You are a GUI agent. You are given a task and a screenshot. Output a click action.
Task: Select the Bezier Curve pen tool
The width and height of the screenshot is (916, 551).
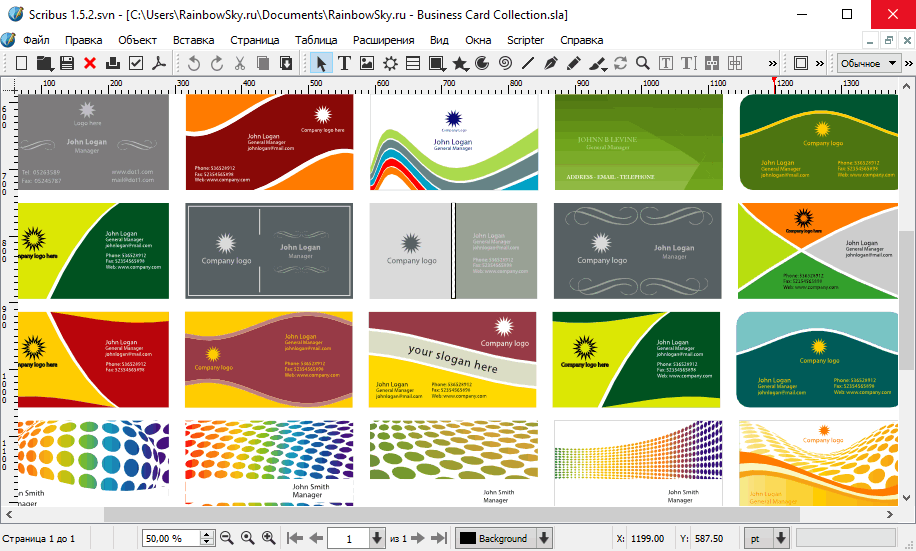coord(551,63)
